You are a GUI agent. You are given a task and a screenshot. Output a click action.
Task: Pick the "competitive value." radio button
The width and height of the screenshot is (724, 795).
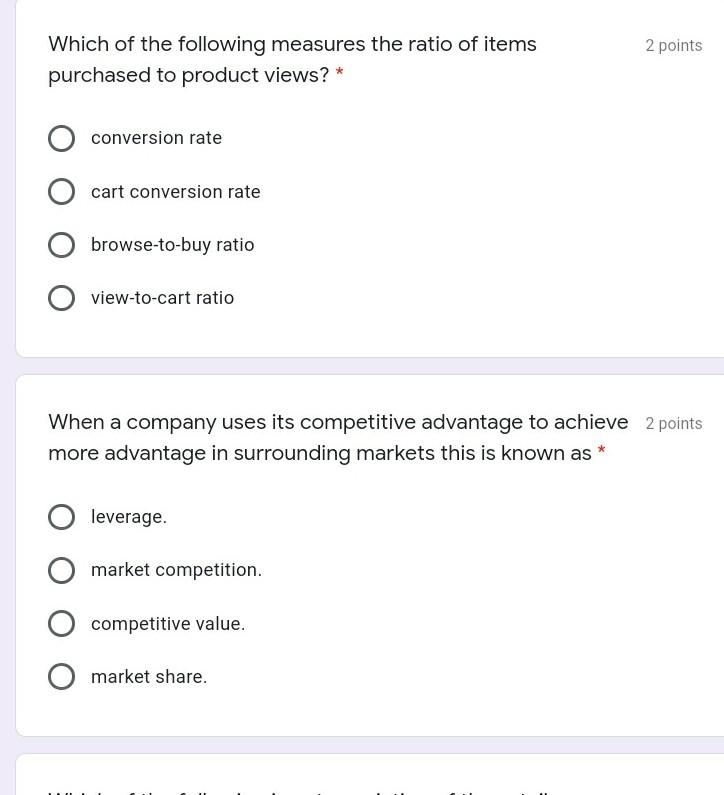[61, 624]
